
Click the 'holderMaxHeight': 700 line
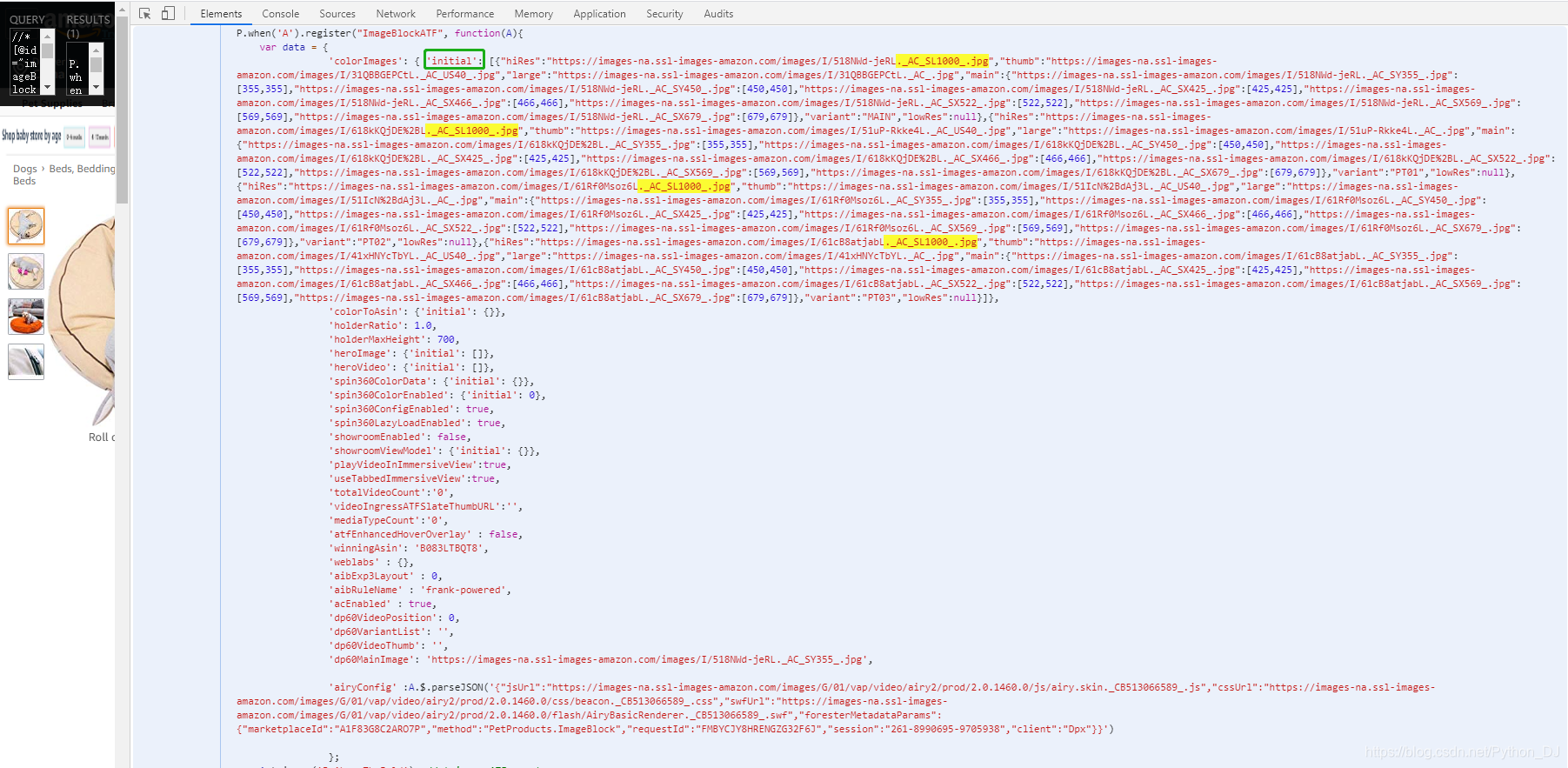pyautogui.click(x=394, y=339)
